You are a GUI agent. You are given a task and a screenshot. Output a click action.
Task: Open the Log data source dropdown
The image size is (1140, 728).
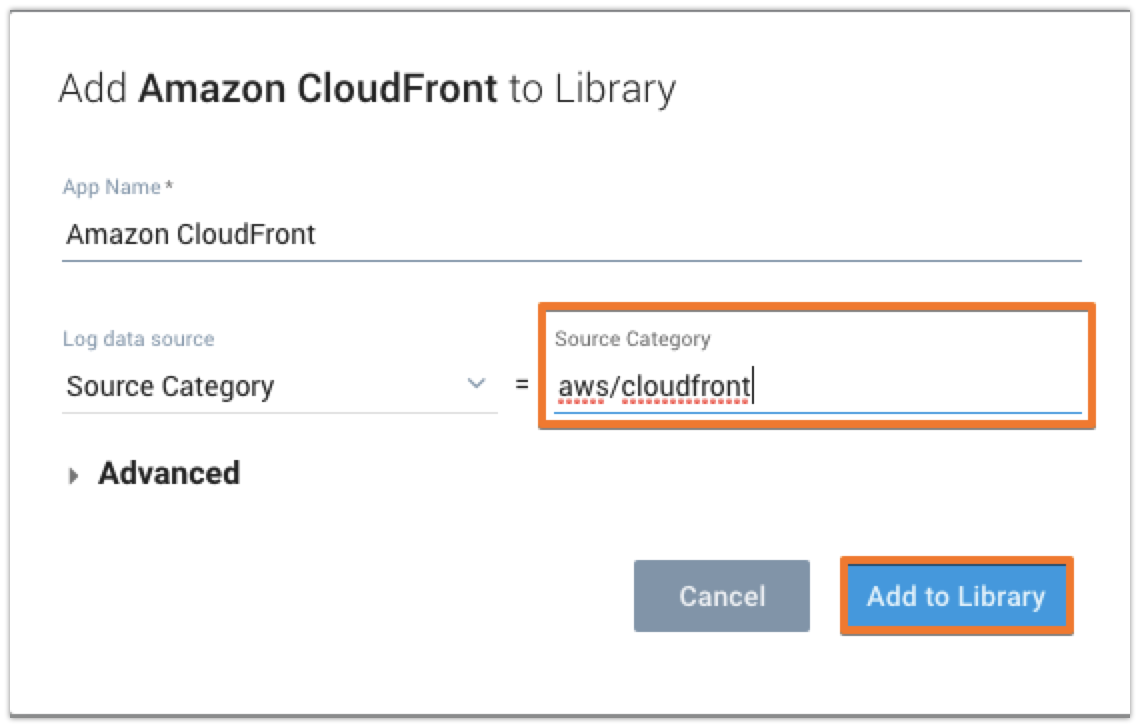280,387
